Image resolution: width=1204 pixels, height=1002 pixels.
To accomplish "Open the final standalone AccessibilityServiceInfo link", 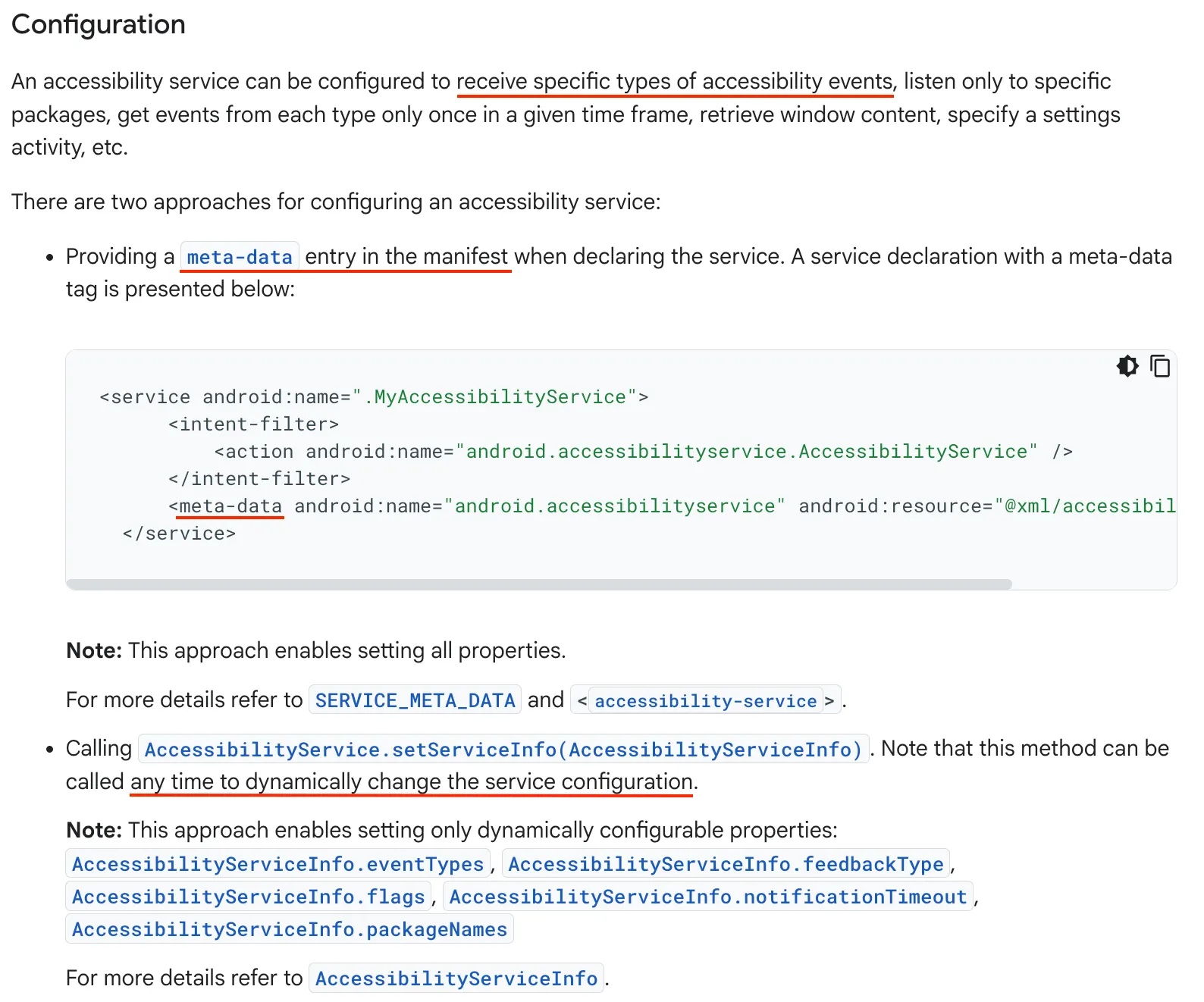I will [456, 979].
